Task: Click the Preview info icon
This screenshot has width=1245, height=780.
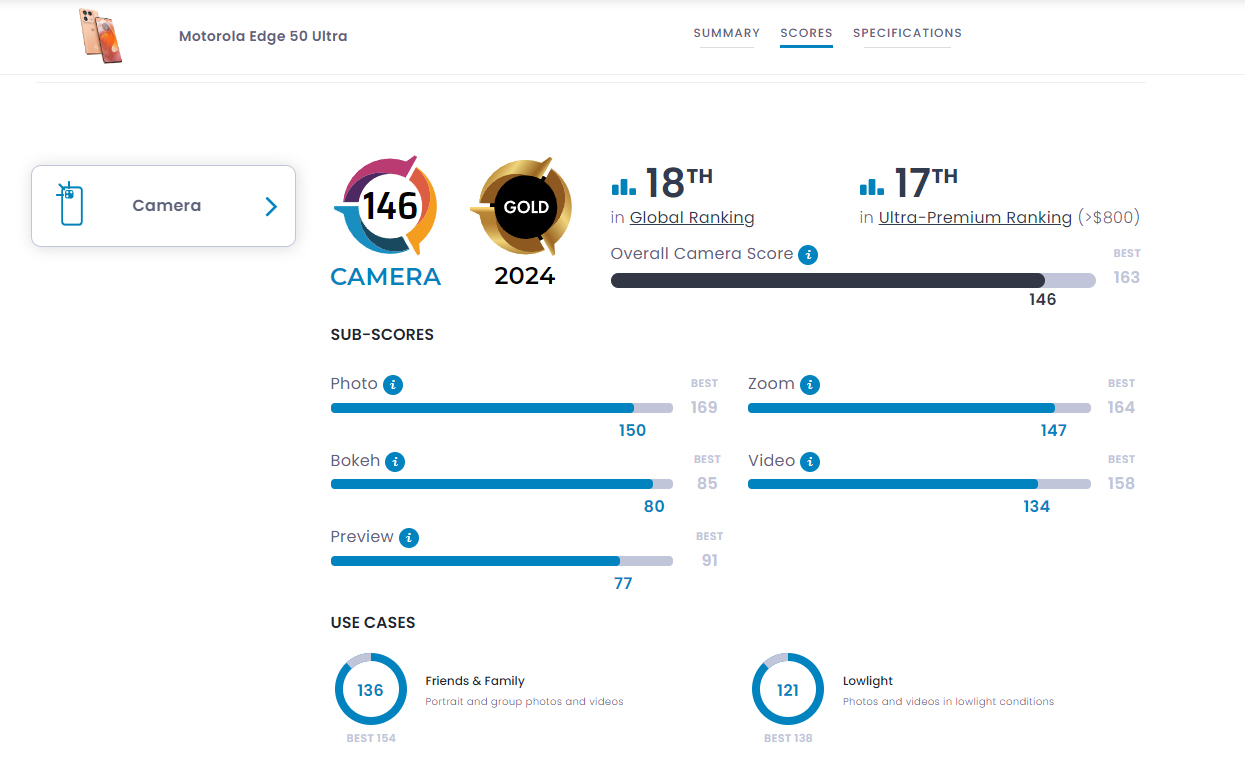Action: [x=408, y=538]
